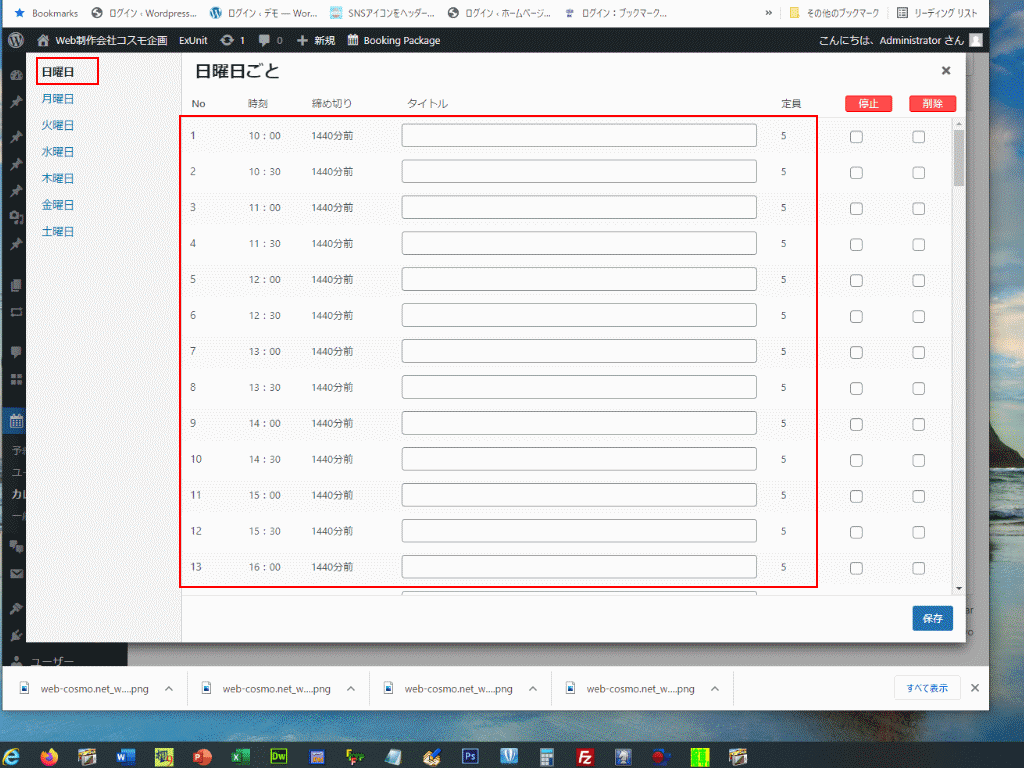Select 土曜日 in the weekday list

pyautogui.click(x=57, y=232)
